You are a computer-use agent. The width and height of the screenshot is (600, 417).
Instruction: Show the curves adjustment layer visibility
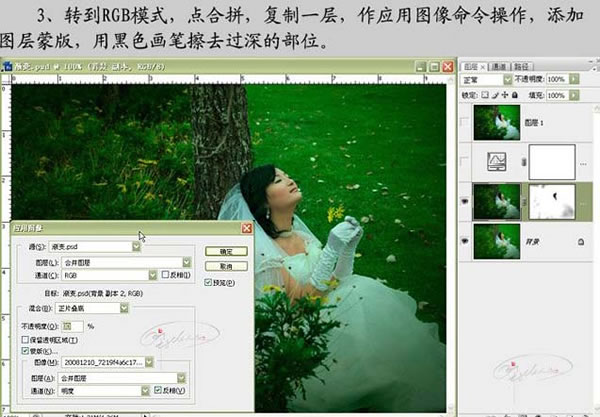coord(465,162)
